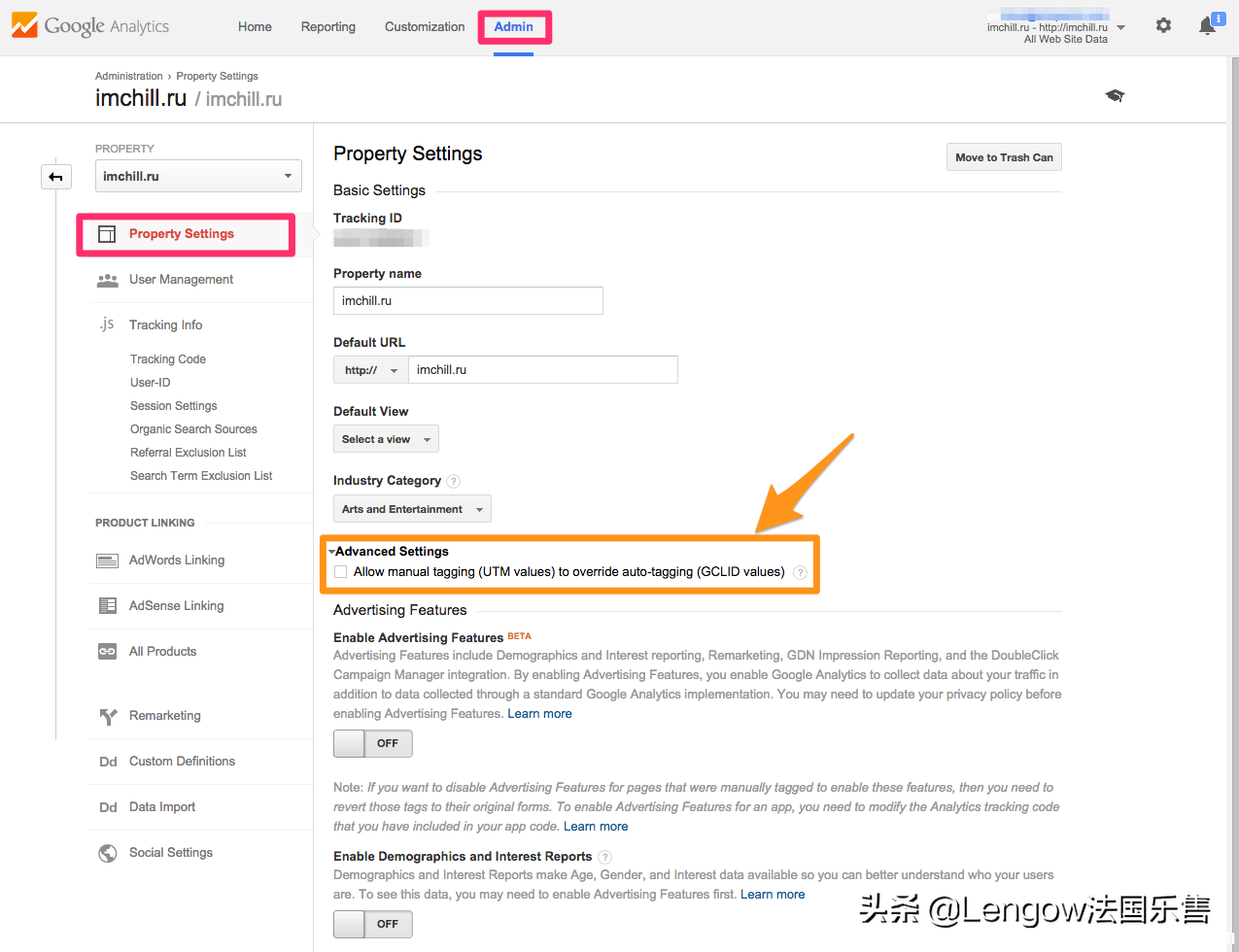Open AdWords Linking
Image resolution: width=1239 pixels, height=952 pixels.
pos(177,561)
